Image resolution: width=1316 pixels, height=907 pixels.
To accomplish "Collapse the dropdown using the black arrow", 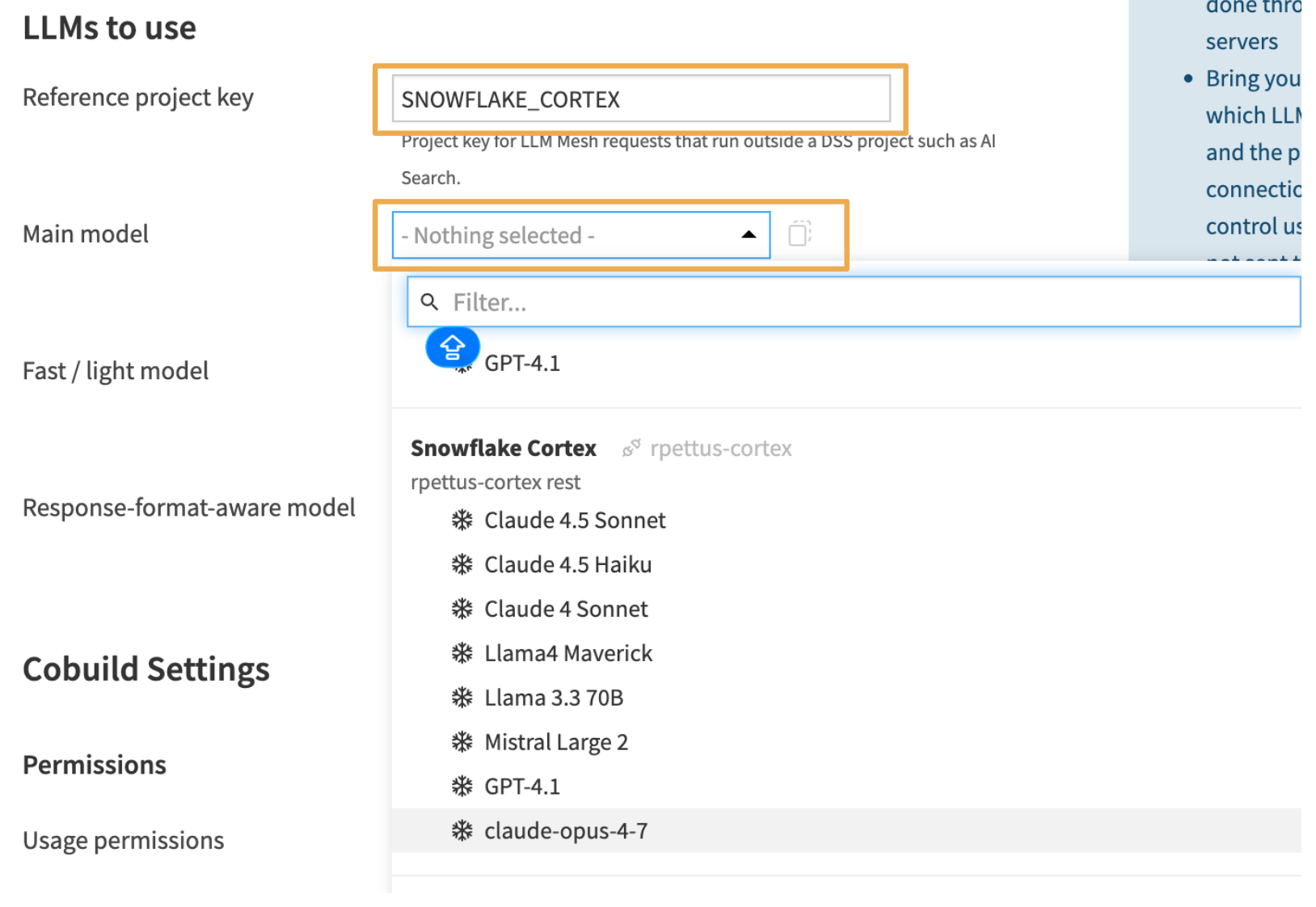I will point(749,234).
